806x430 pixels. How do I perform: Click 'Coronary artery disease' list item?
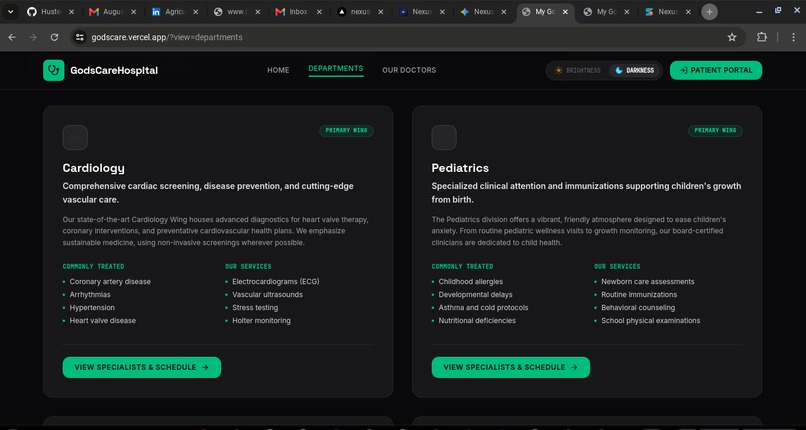click(110, 282)
